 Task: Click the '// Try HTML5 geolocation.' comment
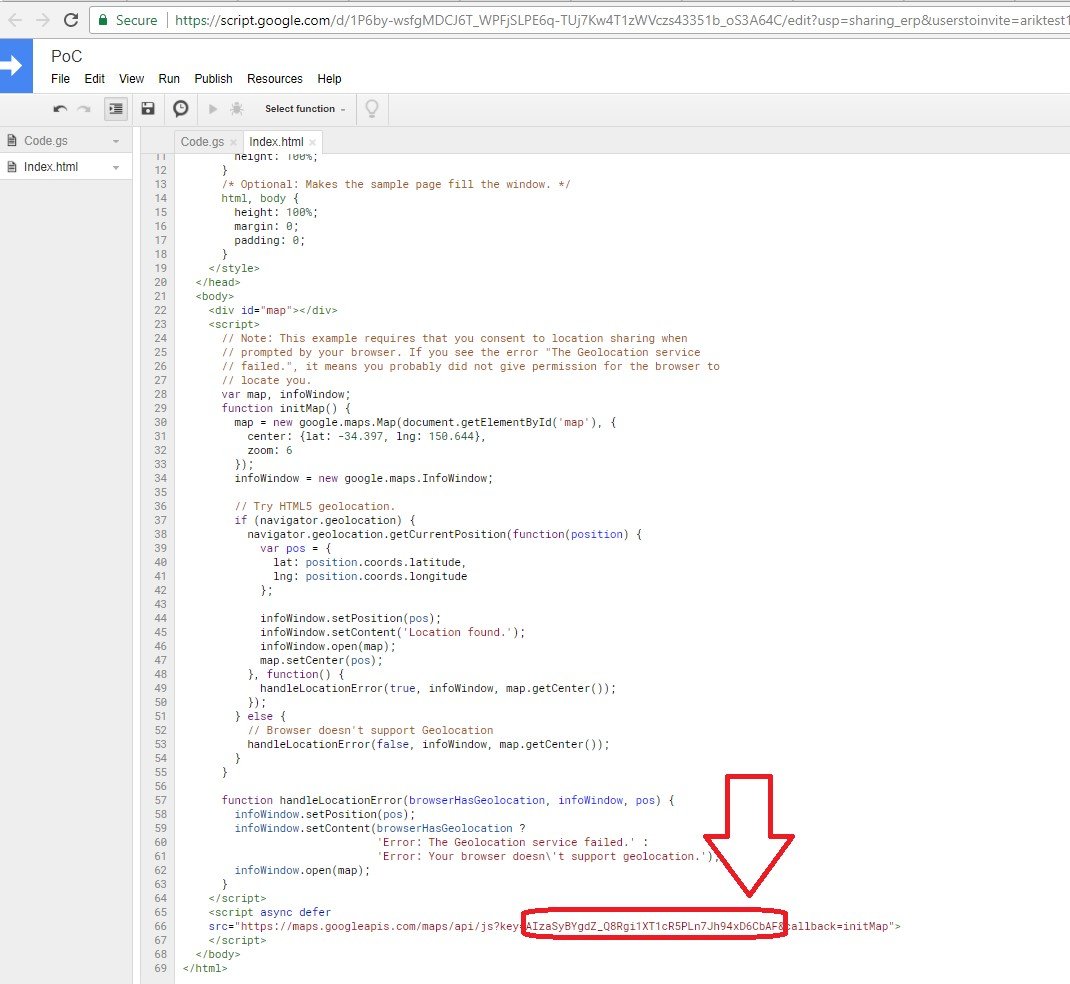pyautogui.click(x=315, y=506)
